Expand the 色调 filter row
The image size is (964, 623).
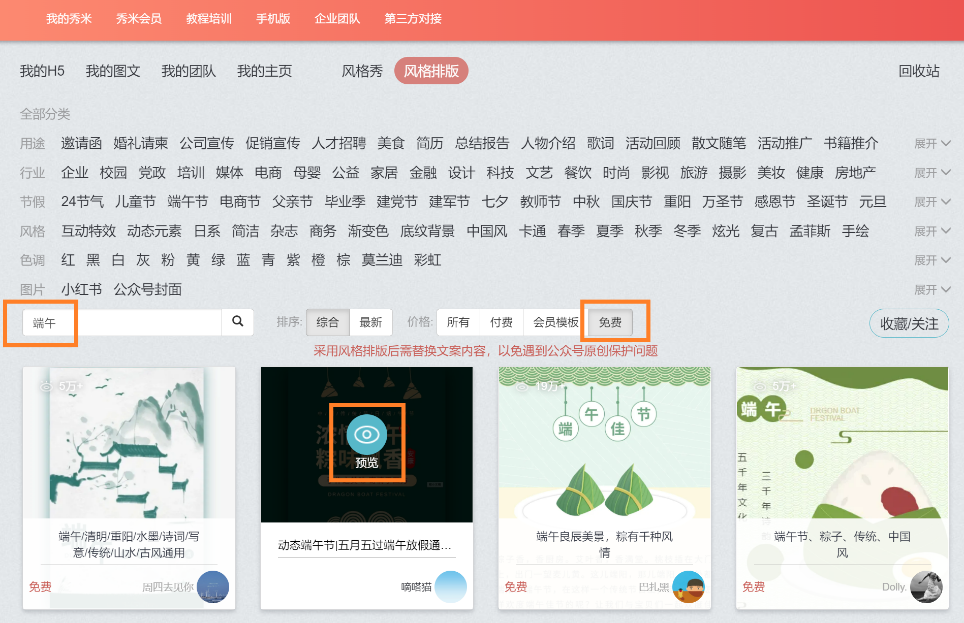coord(930,259)
